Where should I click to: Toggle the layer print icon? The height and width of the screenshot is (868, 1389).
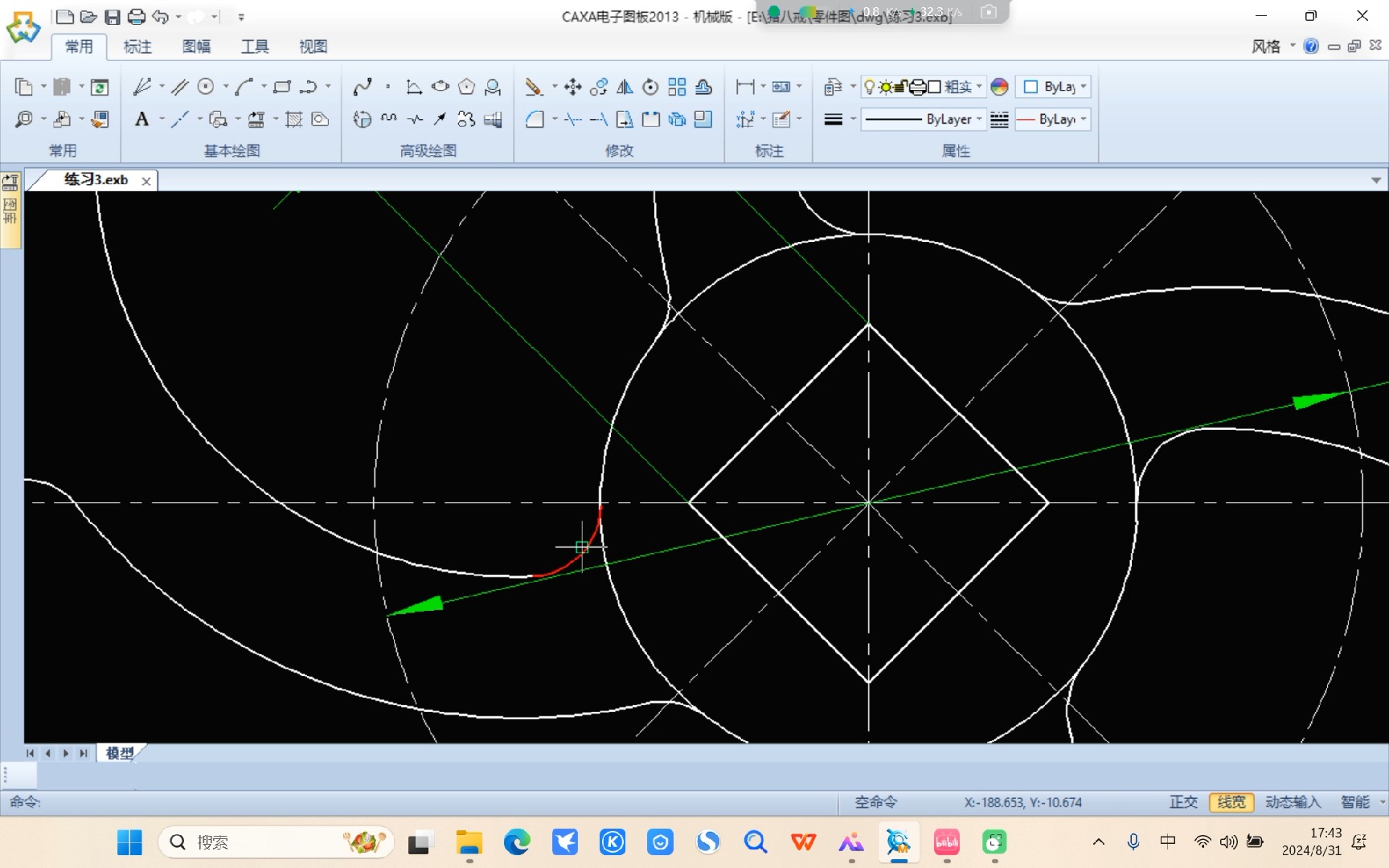click(x=918, y=86)
